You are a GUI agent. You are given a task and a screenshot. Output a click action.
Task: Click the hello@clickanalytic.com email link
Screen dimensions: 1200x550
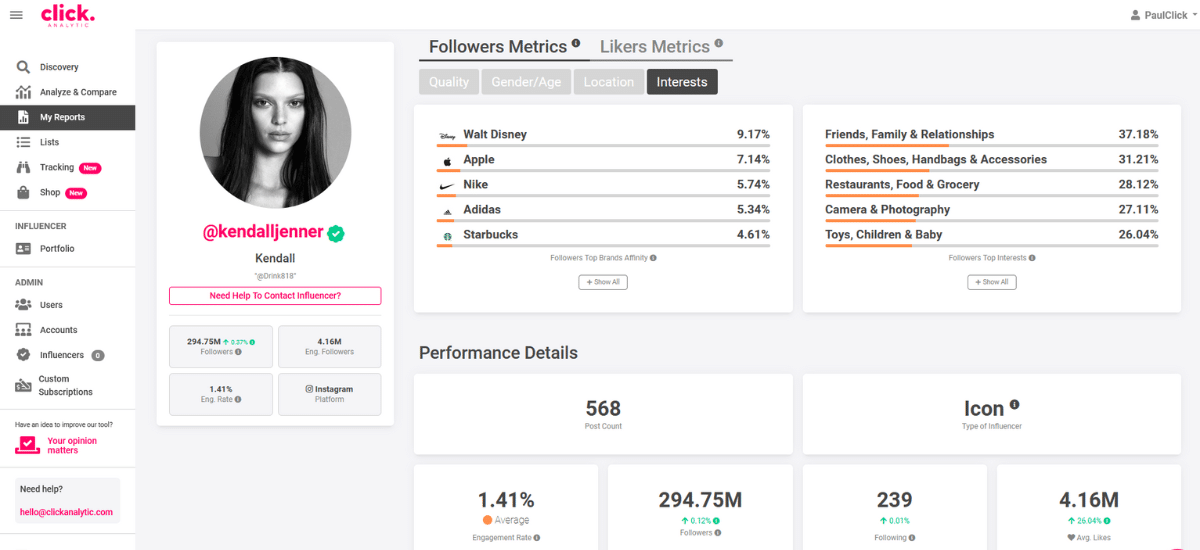(66, 512)
